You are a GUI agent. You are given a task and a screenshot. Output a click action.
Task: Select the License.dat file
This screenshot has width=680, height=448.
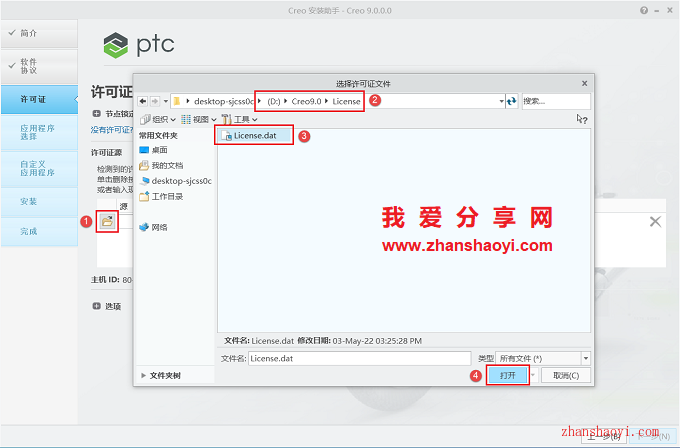[254, 136]
